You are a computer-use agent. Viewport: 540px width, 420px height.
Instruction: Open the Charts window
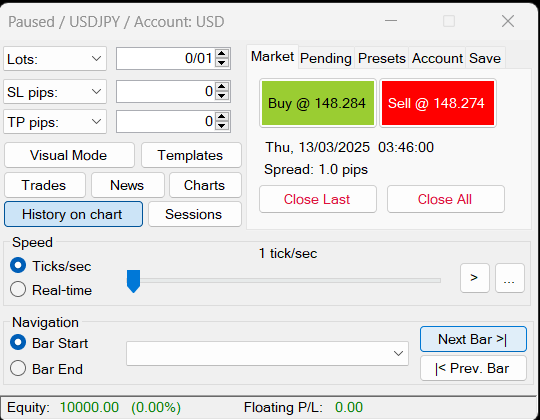pyautogui.click(x=205, y=185)
